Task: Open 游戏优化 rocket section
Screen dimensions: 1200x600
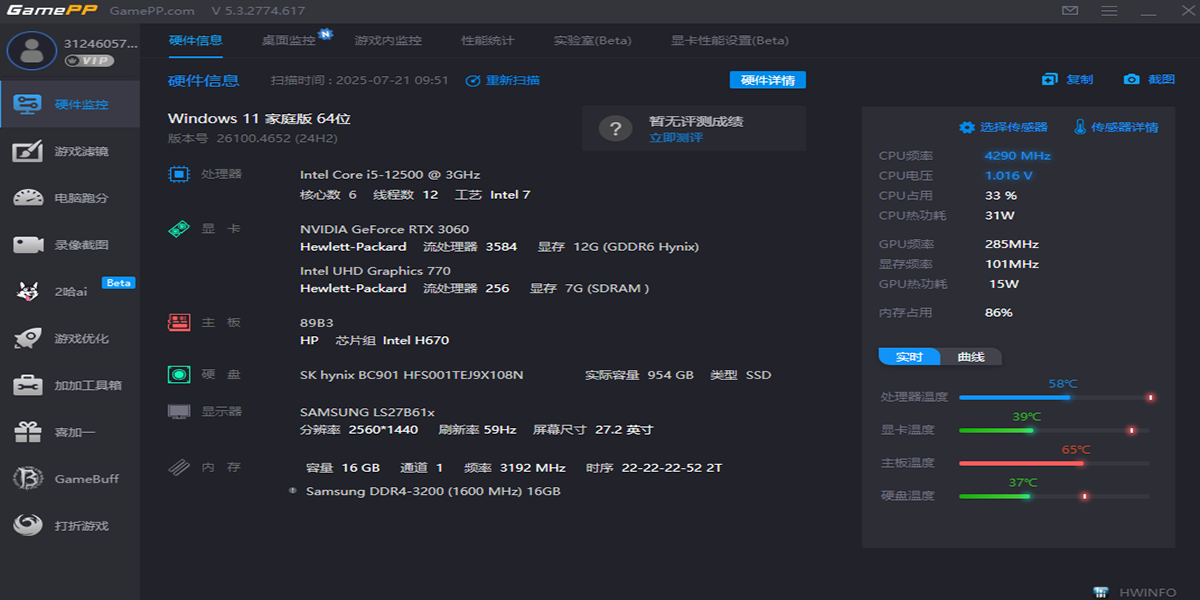Action: [x=70, y=338]
